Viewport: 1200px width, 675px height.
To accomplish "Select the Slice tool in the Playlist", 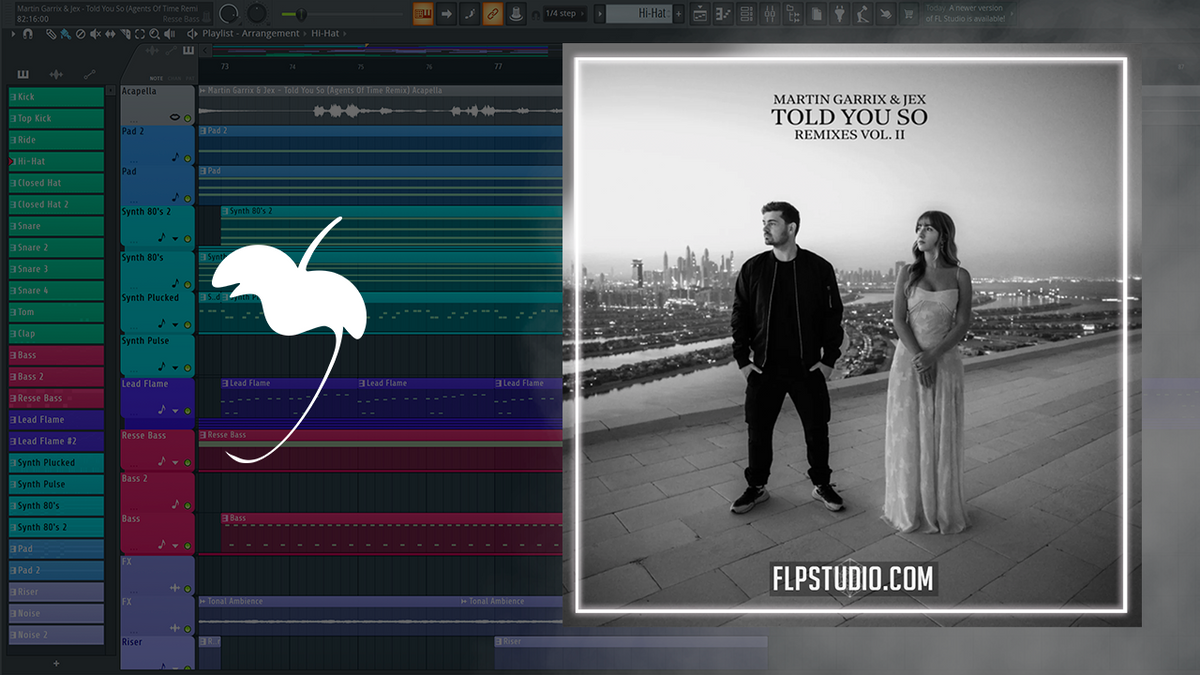I will pos(126,34).
